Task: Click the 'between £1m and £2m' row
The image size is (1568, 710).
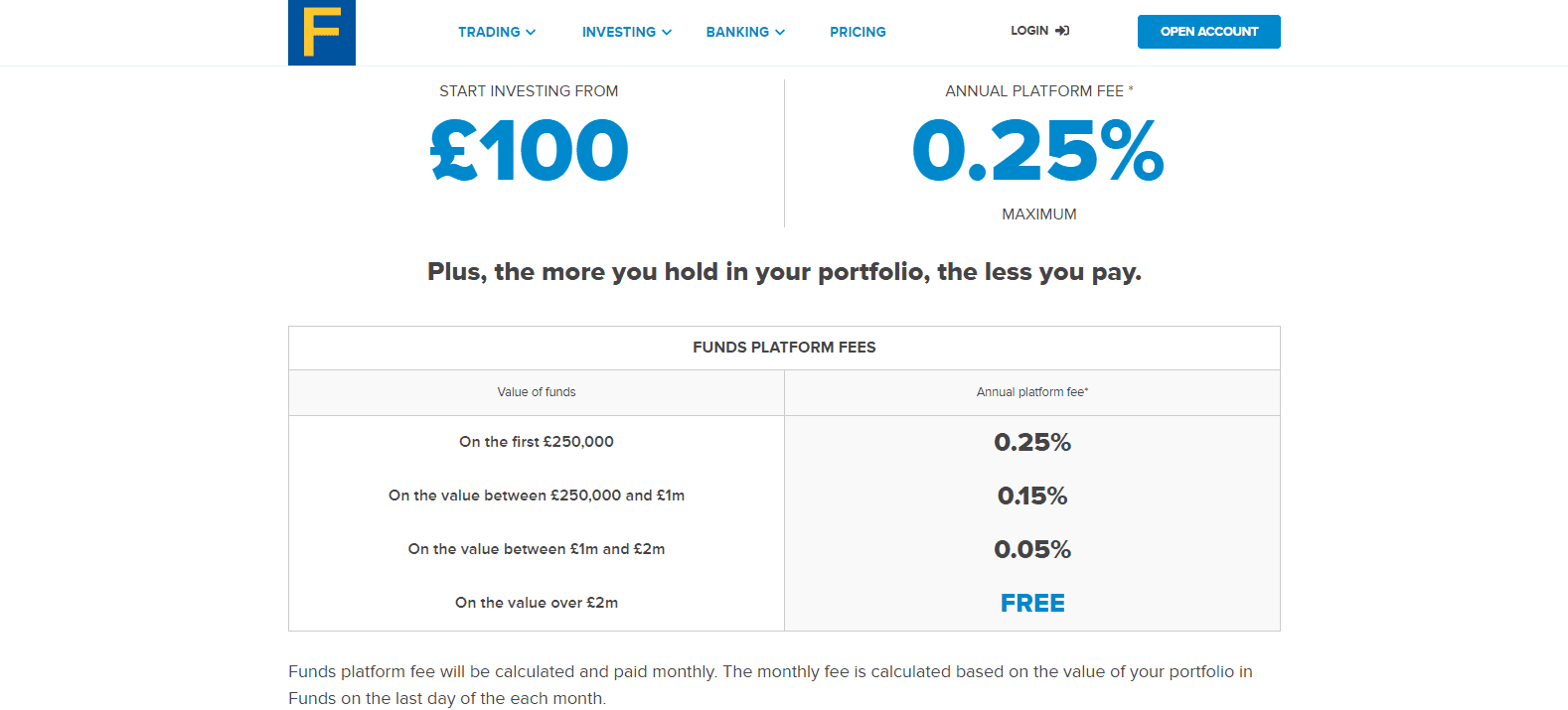Action: (x=537, y=549)
